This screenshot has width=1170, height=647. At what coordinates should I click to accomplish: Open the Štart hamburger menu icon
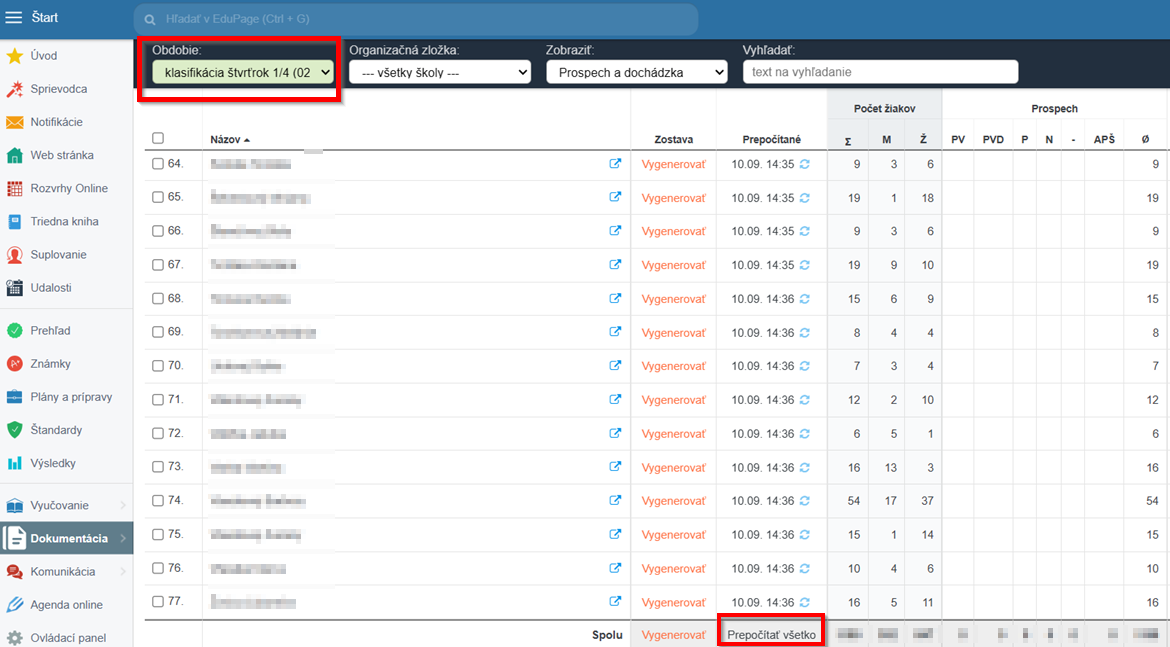(x=14, y=18)
